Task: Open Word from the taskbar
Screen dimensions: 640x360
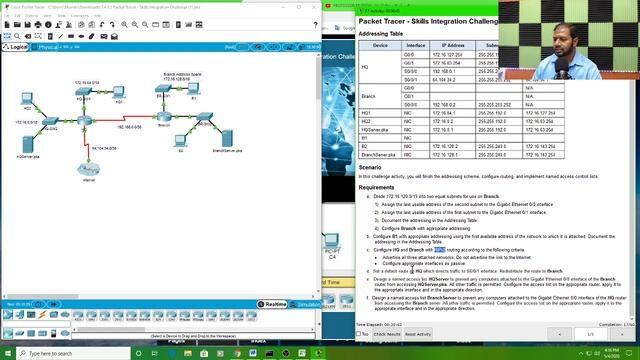Action: (x=253, y=353)
